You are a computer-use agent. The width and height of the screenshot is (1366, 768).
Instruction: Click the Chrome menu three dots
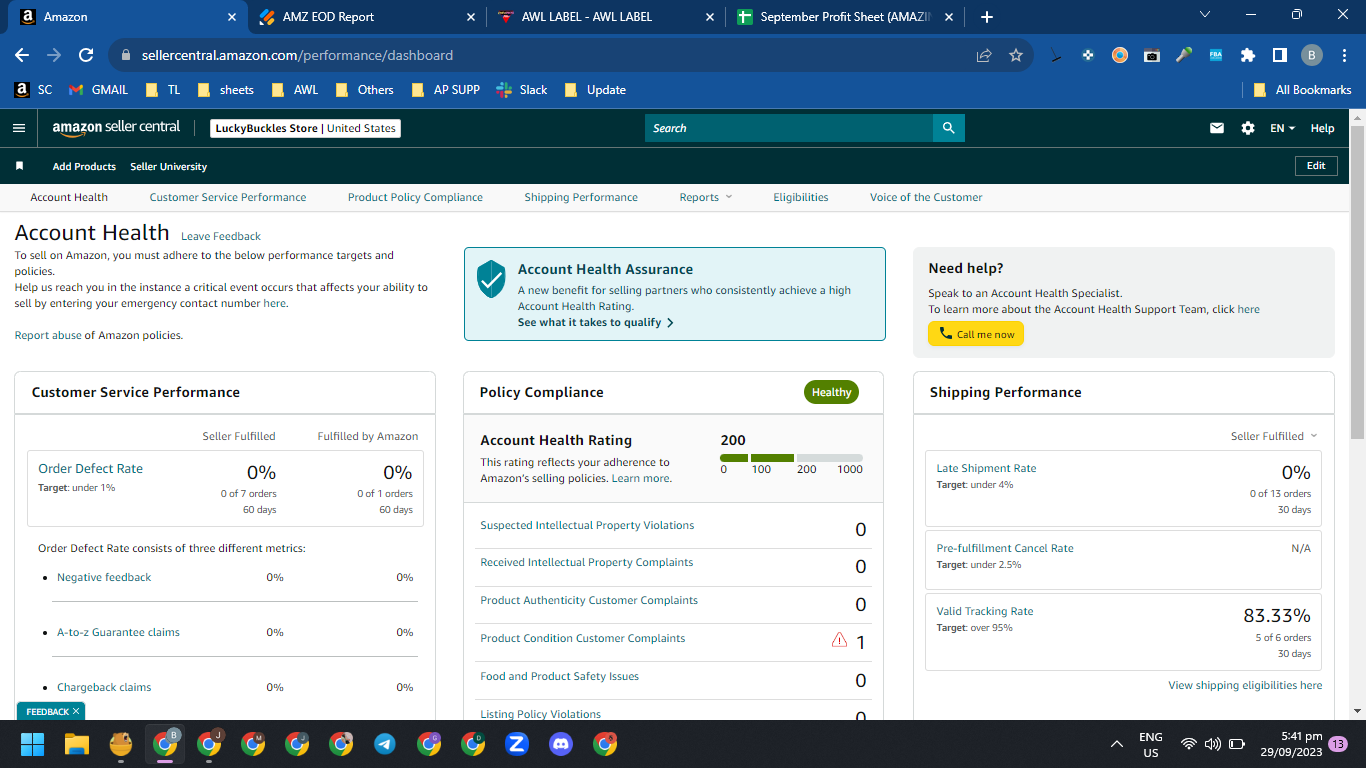[x=1344, y=55]
